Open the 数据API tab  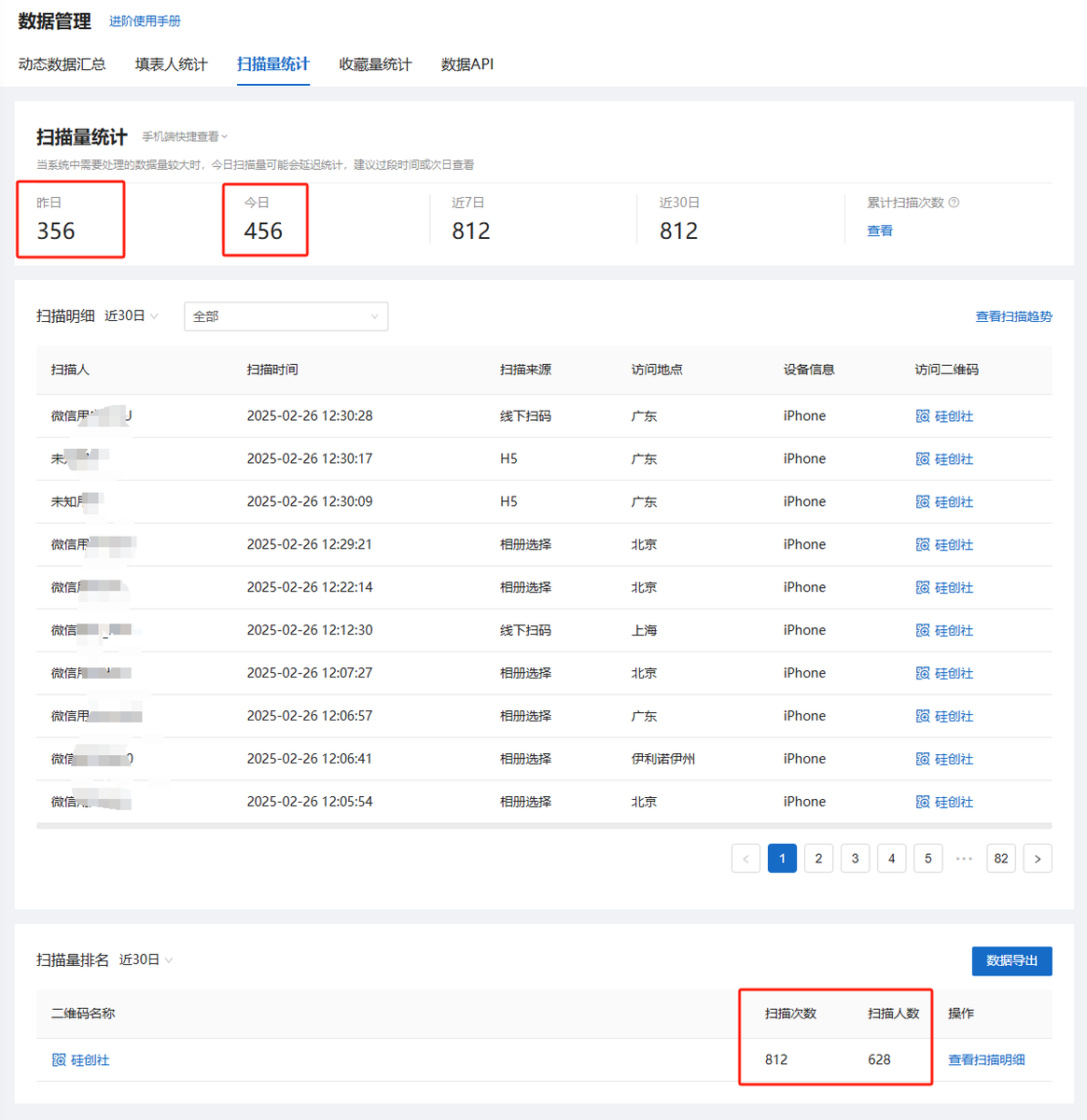pyautogui.click(x=467, y=64)
